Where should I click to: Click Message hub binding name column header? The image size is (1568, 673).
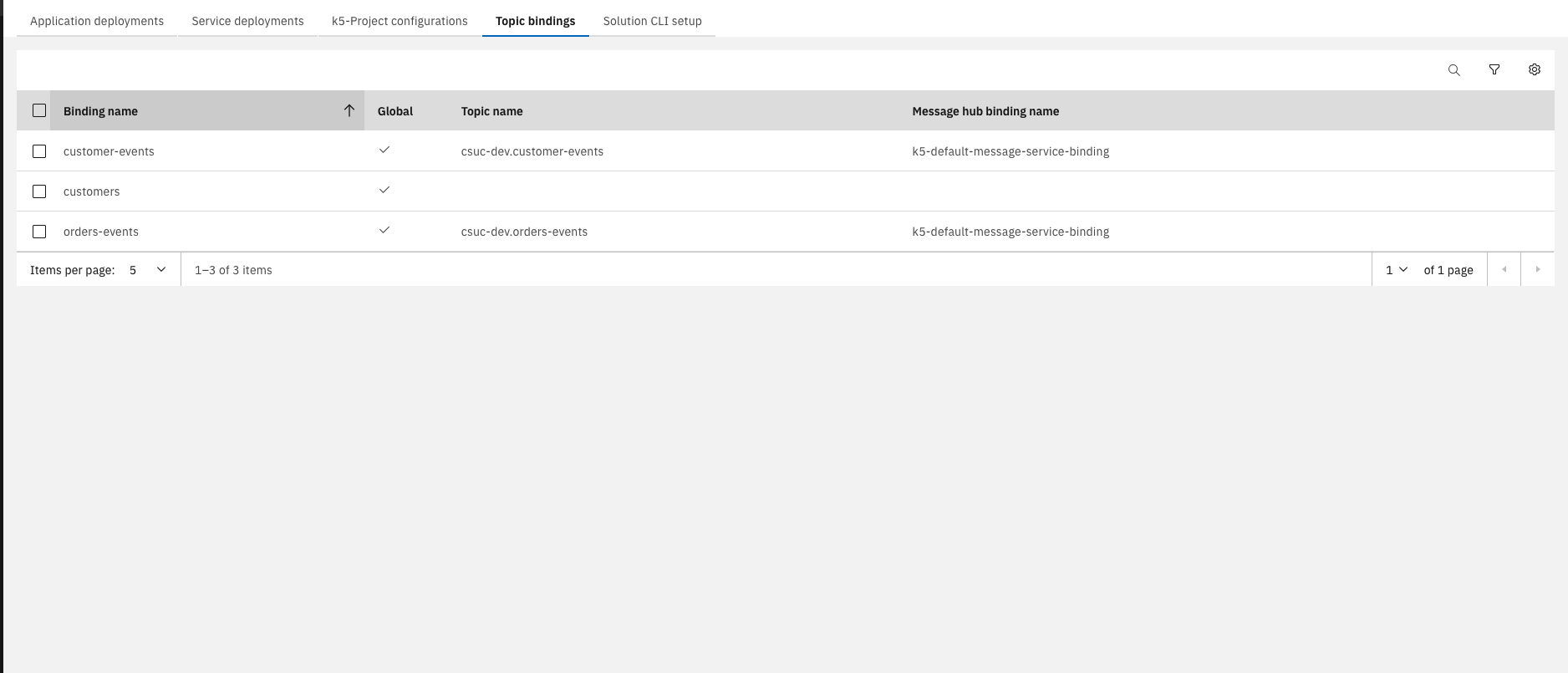point(985,111)
